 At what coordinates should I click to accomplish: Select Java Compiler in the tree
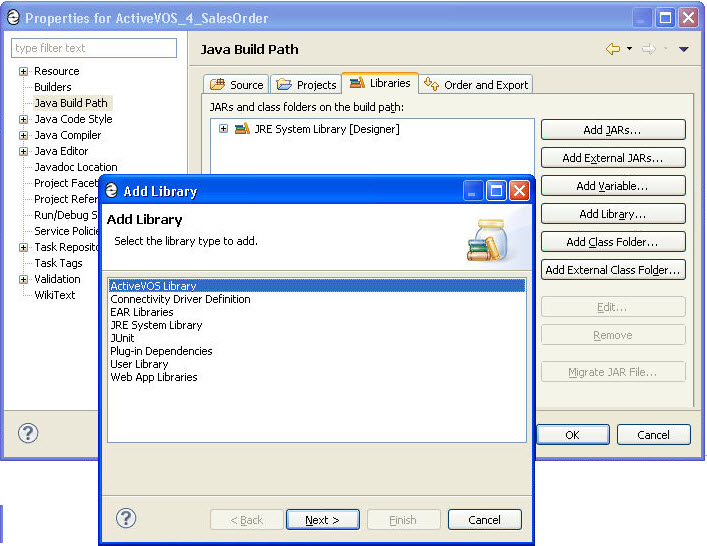tap(68, 135)
